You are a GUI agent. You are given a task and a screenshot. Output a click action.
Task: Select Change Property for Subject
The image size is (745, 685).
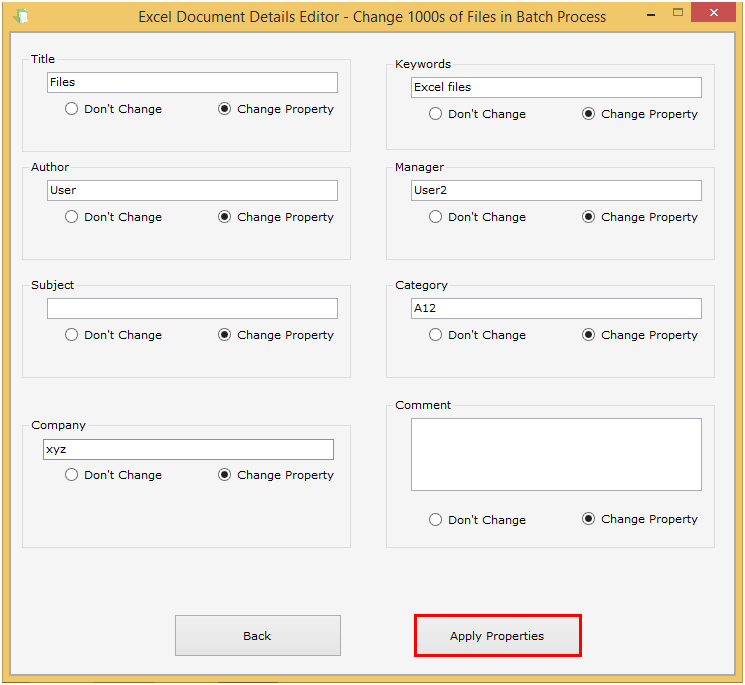click(x=276, y=335)
